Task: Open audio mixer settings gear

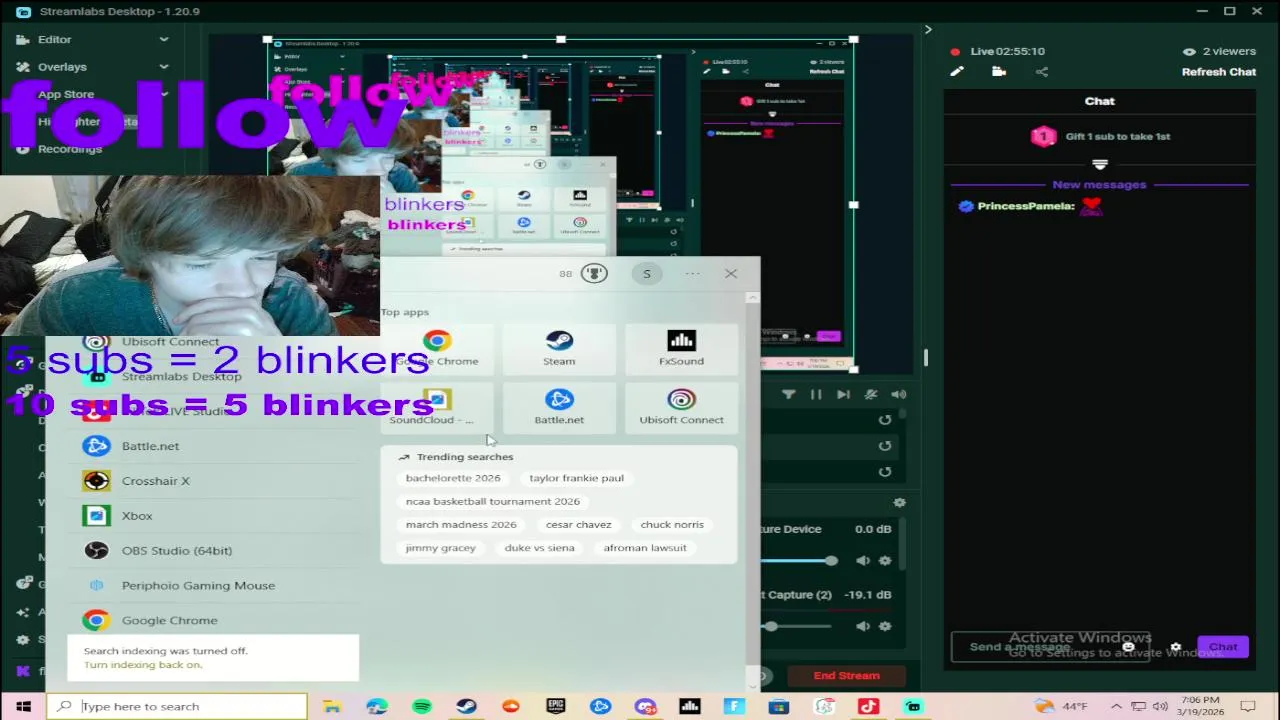Action: pyautogui.click(x=899, y=502)
